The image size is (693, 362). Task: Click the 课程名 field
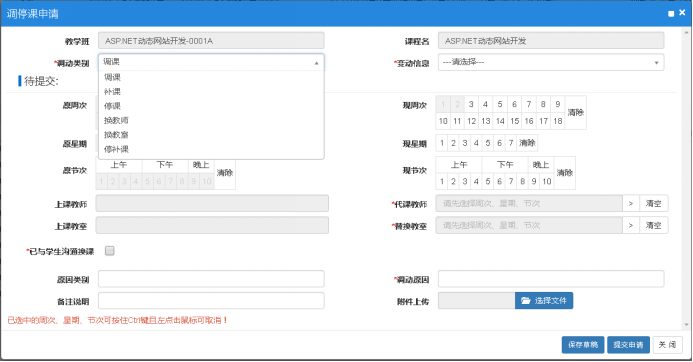[x=551, y=41]
